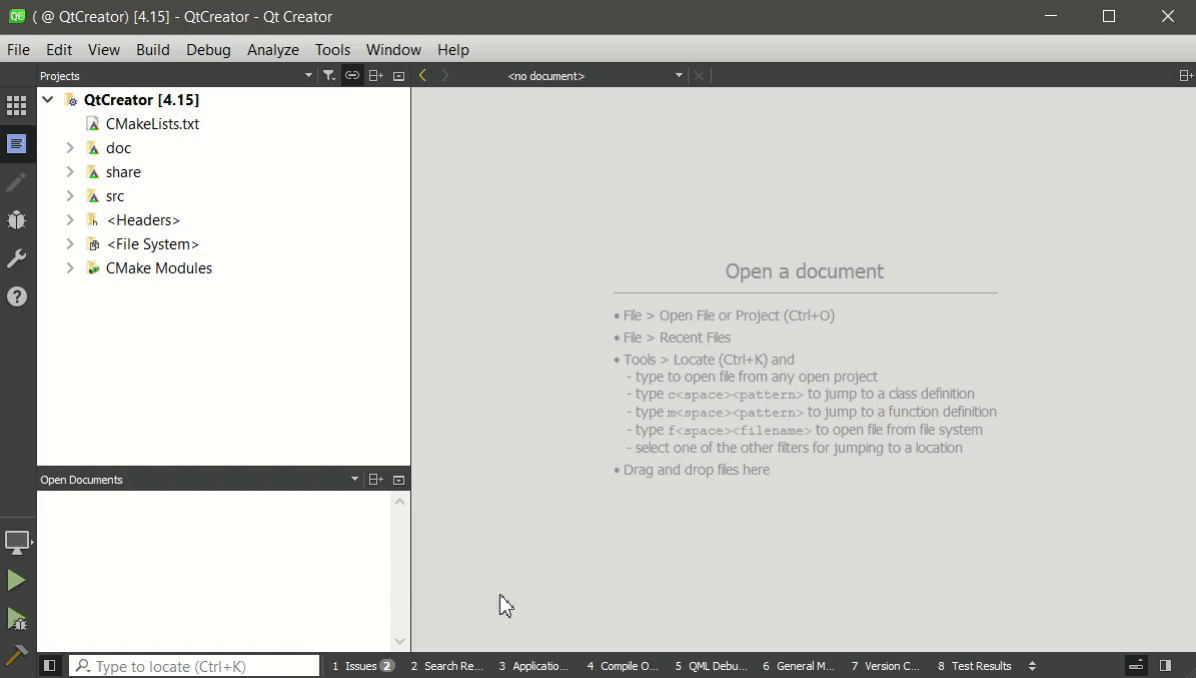The width and height of the screenshot is (1196, 678).
Task: Open the Welcome mode grid icon
Action: [17, 106]
